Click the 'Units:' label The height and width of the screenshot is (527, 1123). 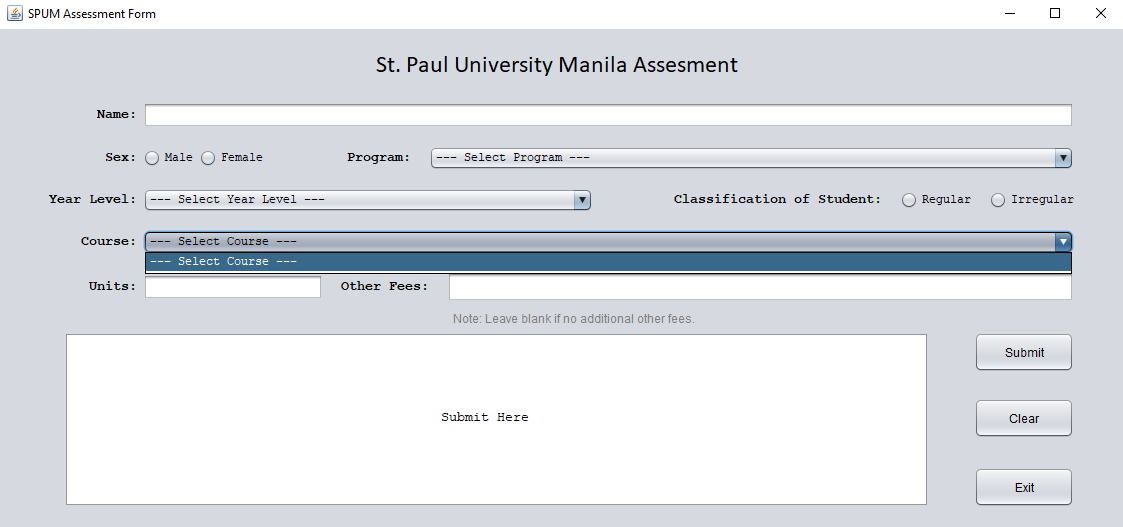click(112, 286)
